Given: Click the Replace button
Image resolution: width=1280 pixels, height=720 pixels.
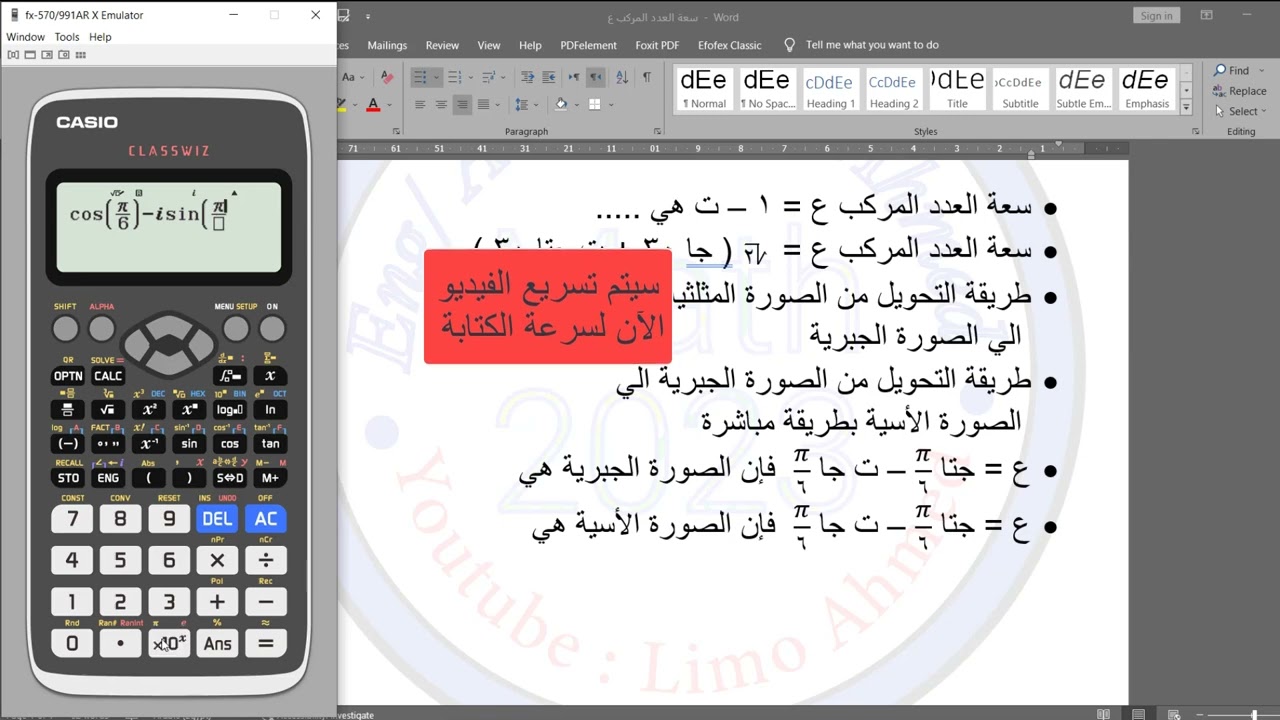Looking at the screenshot, I should pos(1240,91).
